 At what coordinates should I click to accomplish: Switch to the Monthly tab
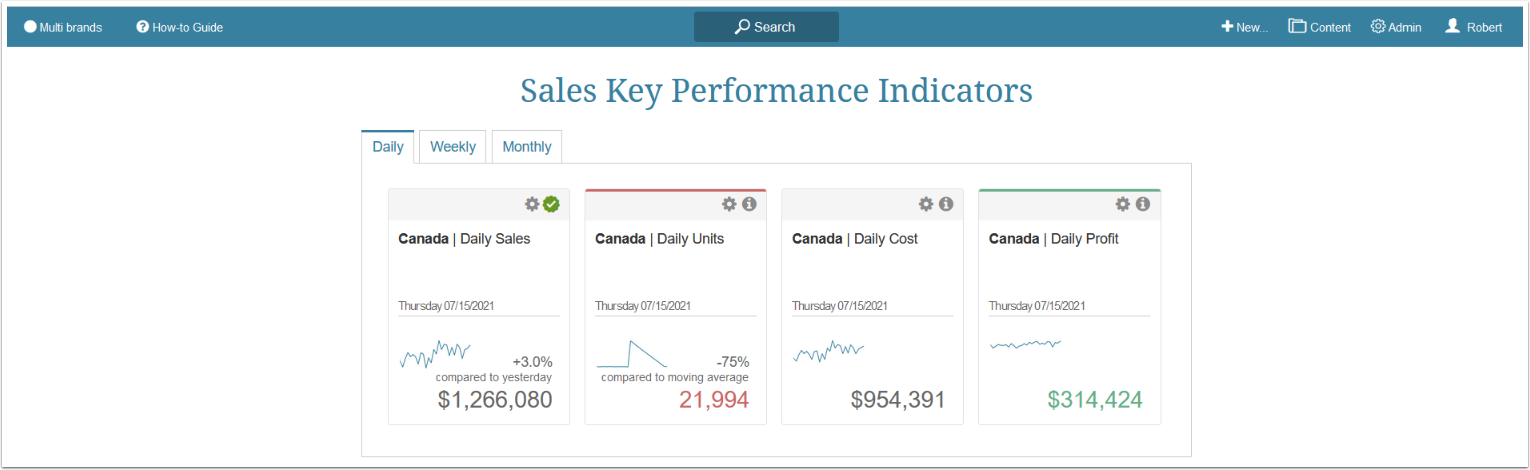click(x=527, y=147)
